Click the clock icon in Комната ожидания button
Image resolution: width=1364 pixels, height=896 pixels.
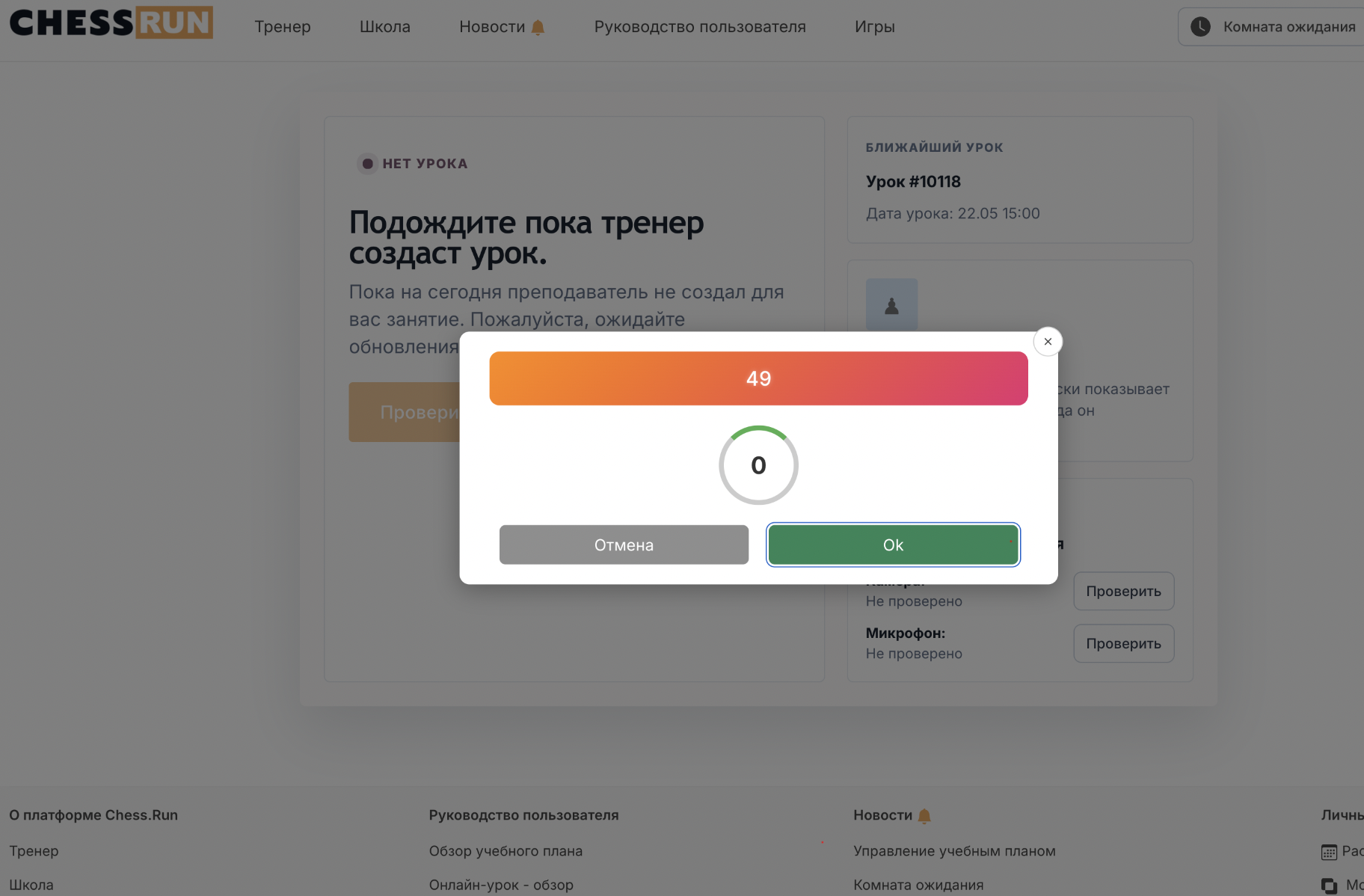pos(1200,27)
